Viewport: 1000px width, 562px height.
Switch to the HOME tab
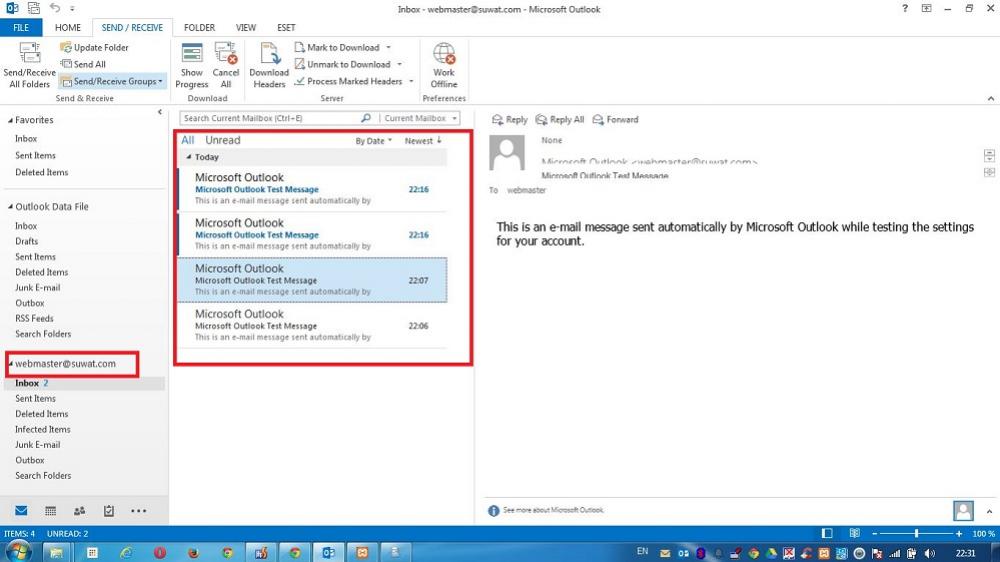click(68, 27)
